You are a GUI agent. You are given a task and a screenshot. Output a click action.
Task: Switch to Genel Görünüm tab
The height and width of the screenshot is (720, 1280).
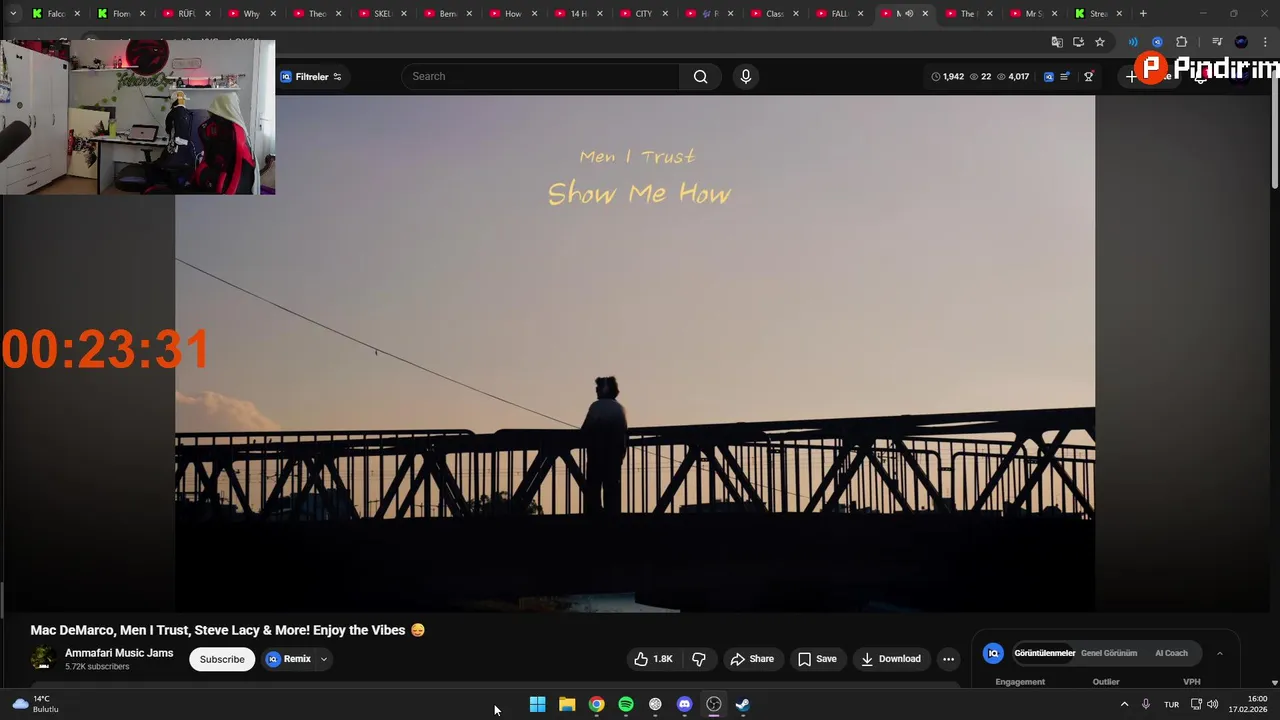tap(1109, 653)
